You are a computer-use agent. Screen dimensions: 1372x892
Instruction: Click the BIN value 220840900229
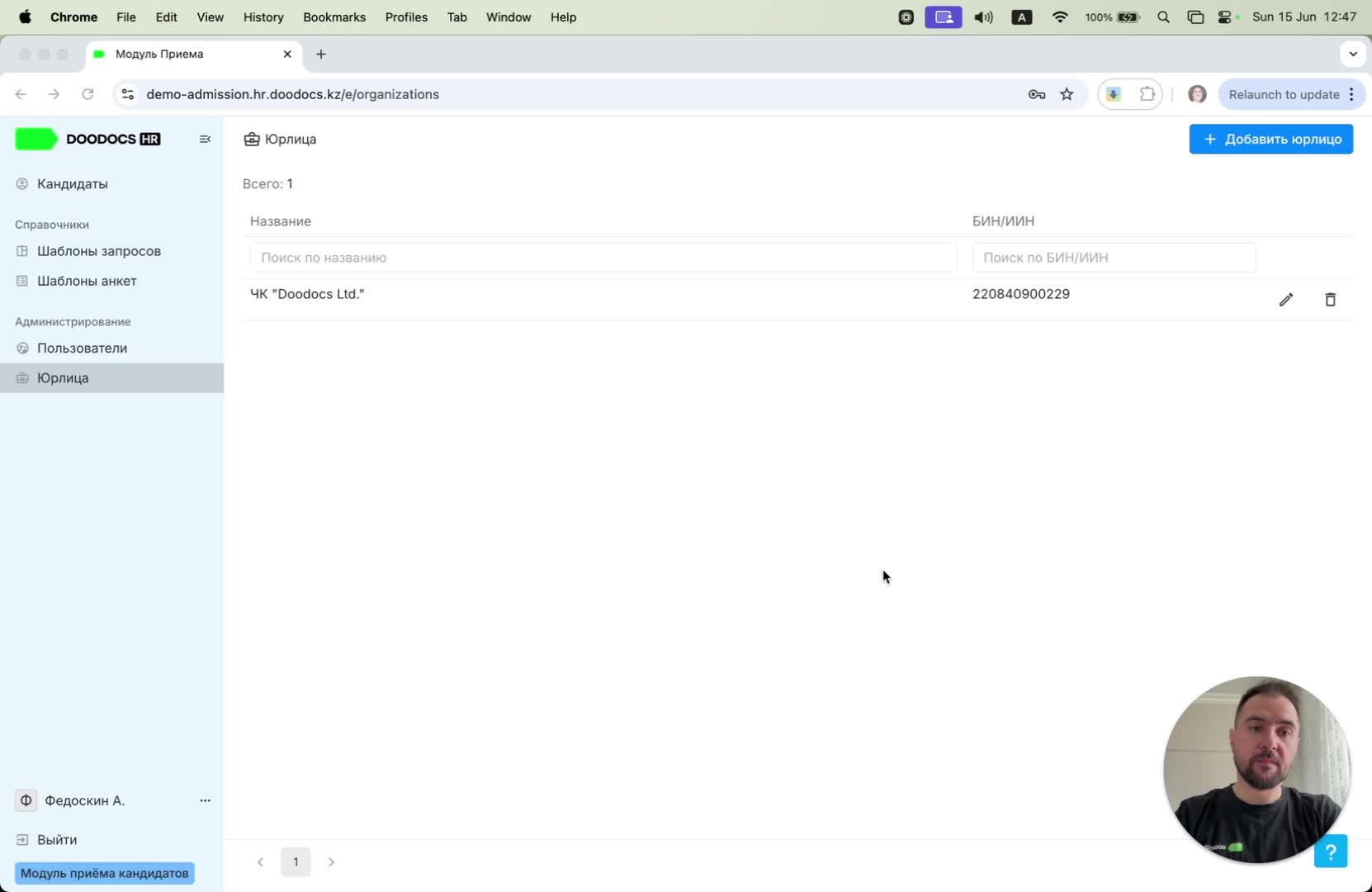[1021, 294]
